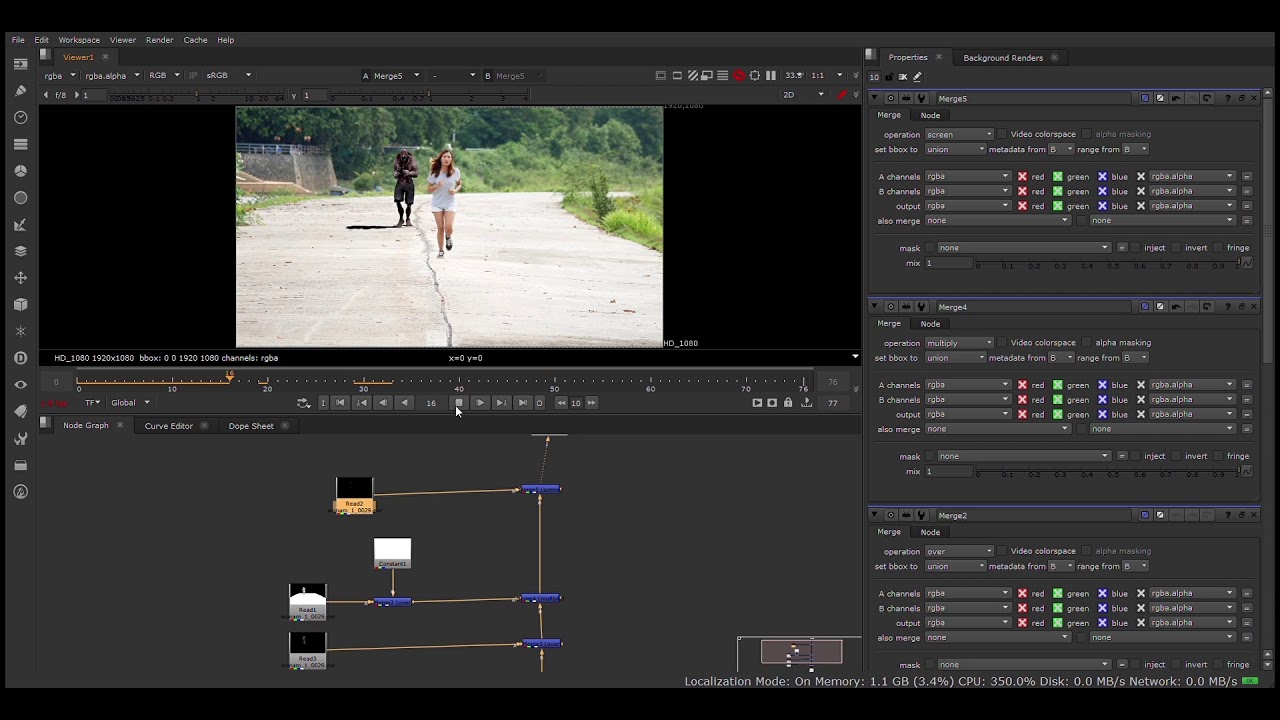Viewport: 1280px width, 720px height.
Task: Play backward in the viewer
Action: point(404,403)
